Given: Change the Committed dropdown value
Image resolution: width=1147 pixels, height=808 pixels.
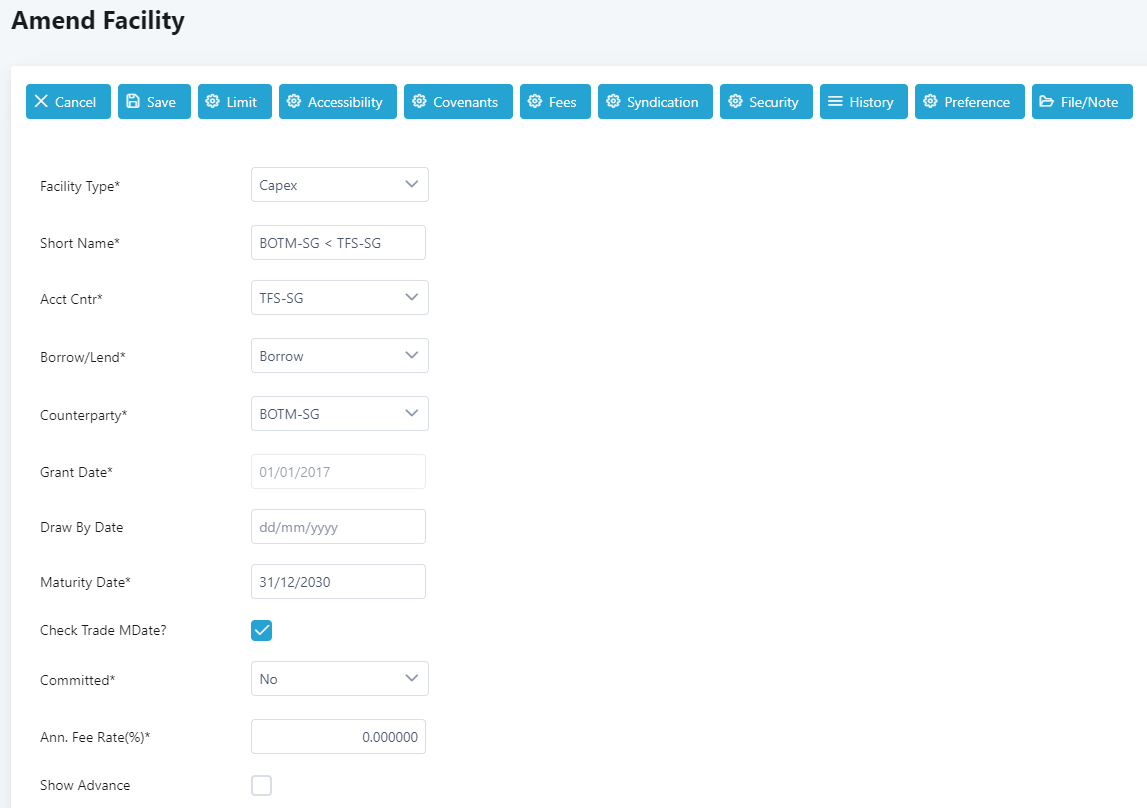Looking at the screenshot, I should [339, 679].
